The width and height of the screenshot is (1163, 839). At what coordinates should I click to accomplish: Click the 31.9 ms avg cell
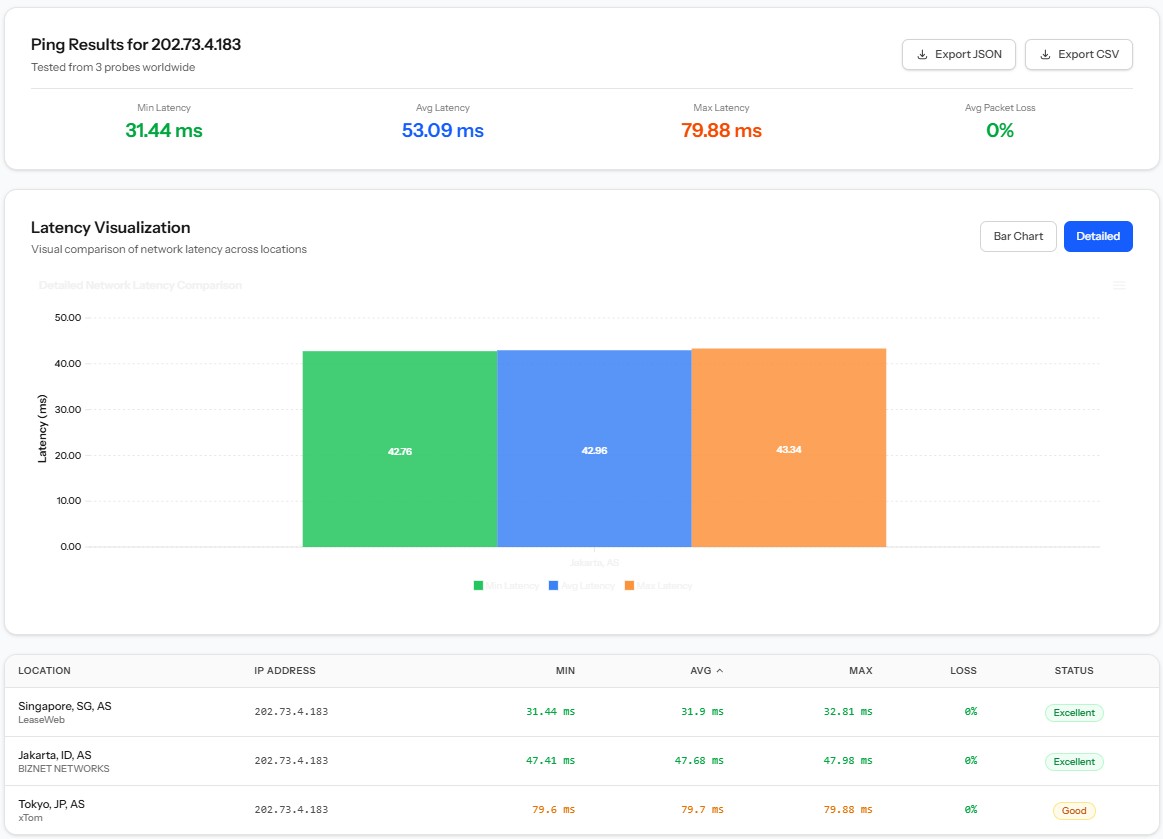coord(702,712)
